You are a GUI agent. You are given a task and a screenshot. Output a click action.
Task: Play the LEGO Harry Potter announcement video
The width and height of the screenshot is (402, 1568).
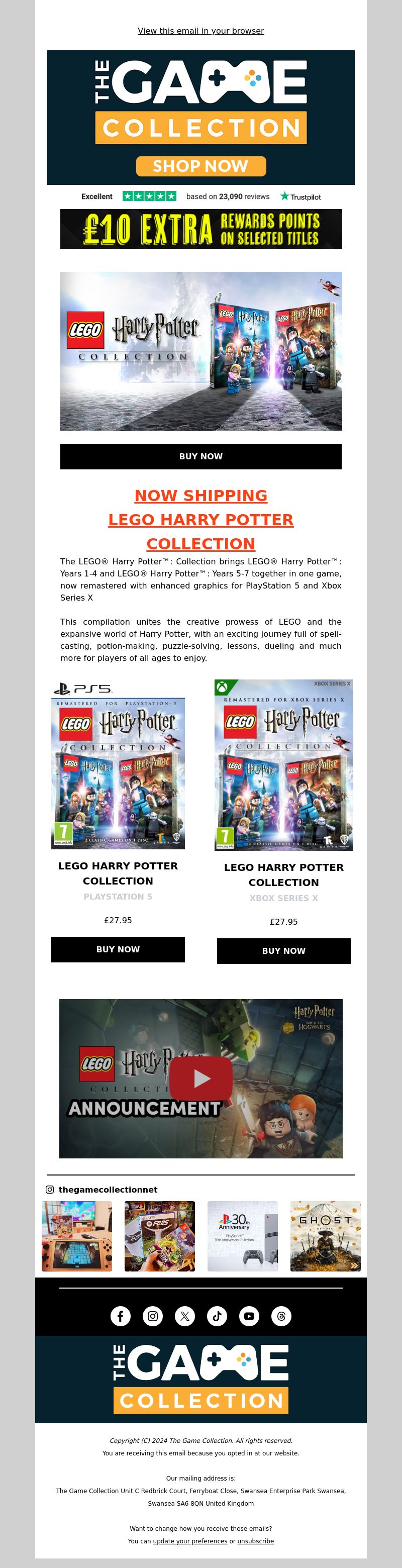200,1079
